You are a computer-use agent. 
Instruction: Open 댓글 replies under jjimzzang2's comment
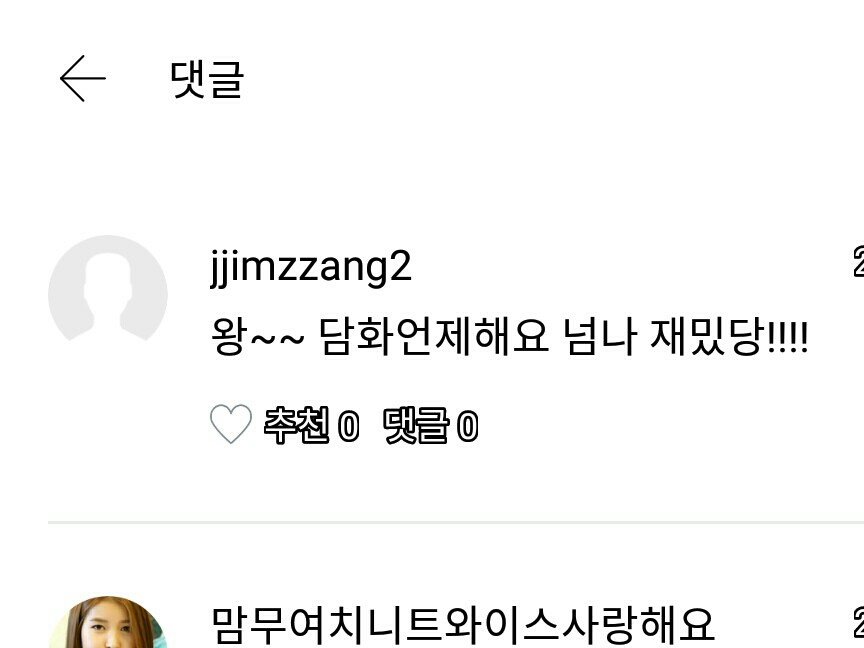coord(415,425)
